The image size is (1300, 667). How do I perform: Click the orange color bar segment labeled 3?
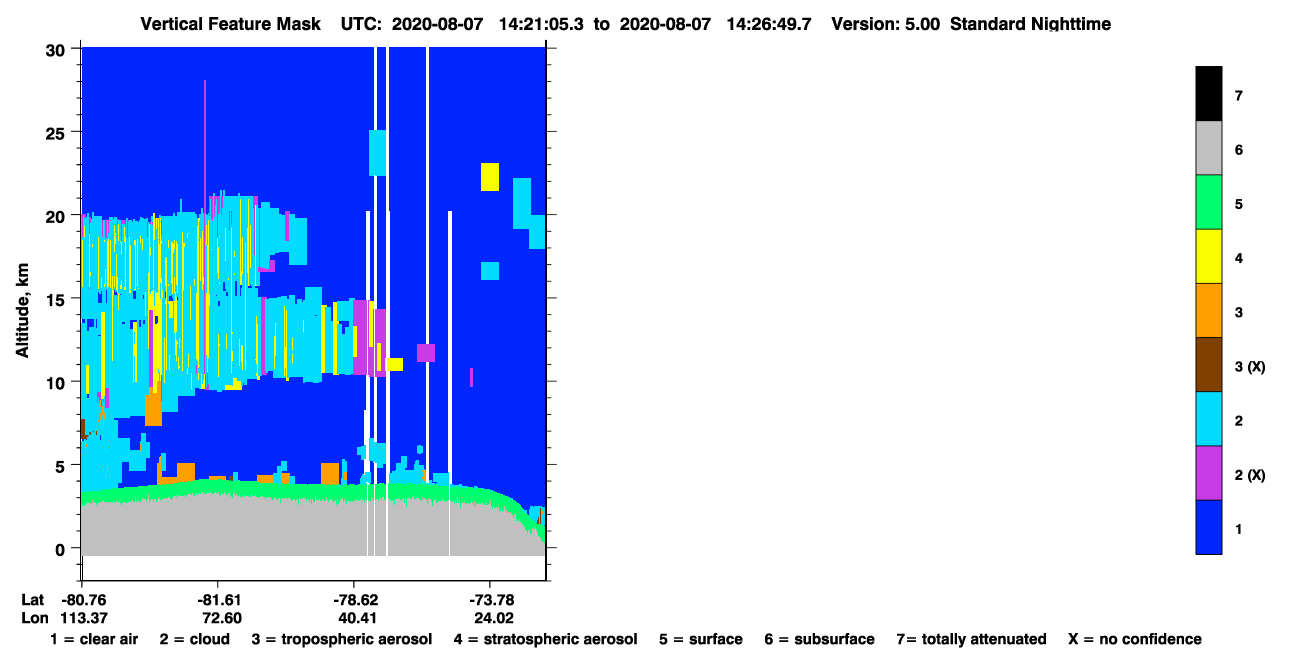pos(1208,310)
